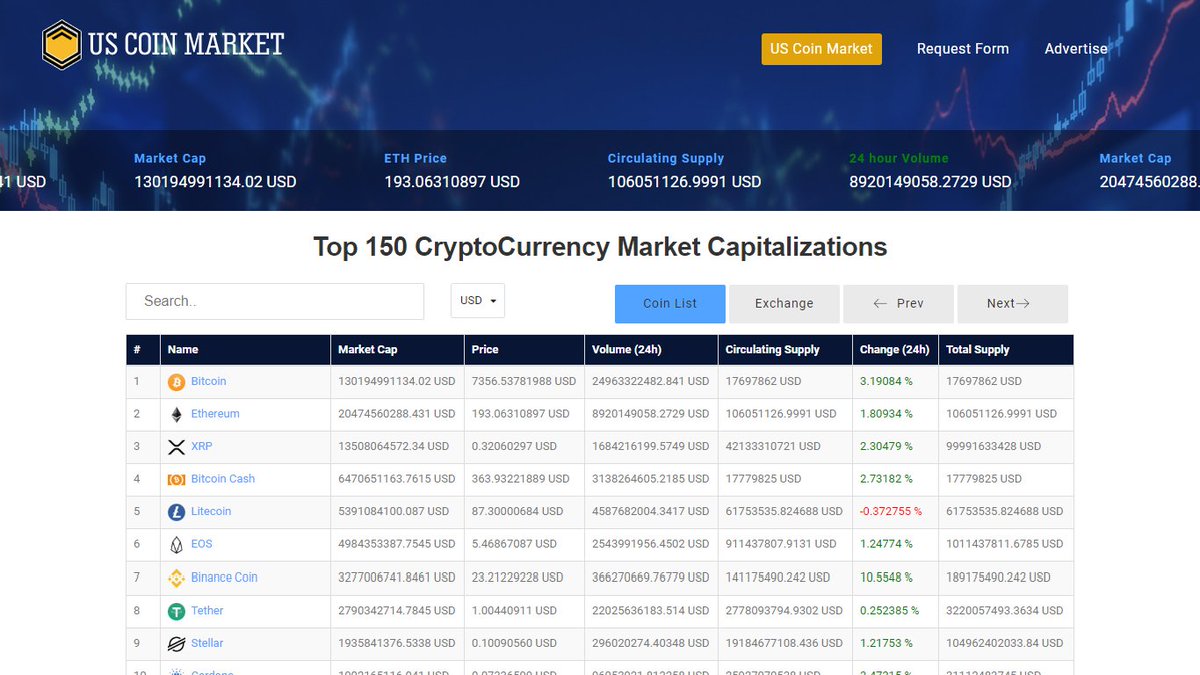Click the ticker value 106051126.9991 USD
Viewport: 1200px width, 675px height.
(x=685, y=182)
